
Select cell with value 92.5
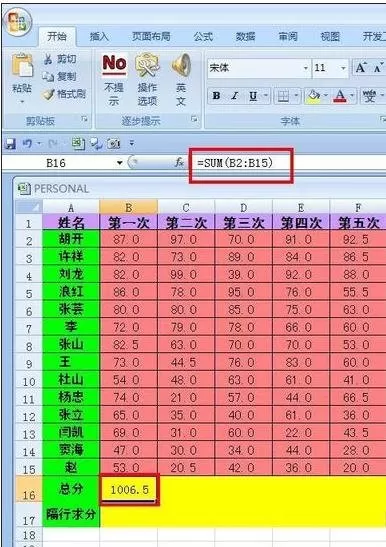(358, 239)
